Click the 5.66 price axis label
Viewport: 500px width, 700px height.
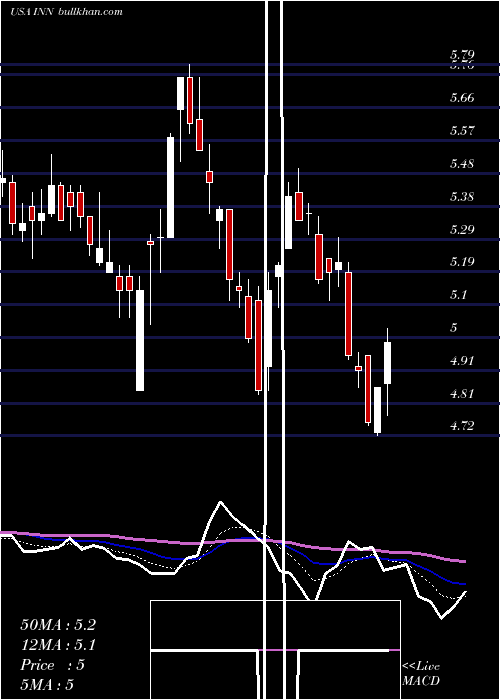pos(462,98)
